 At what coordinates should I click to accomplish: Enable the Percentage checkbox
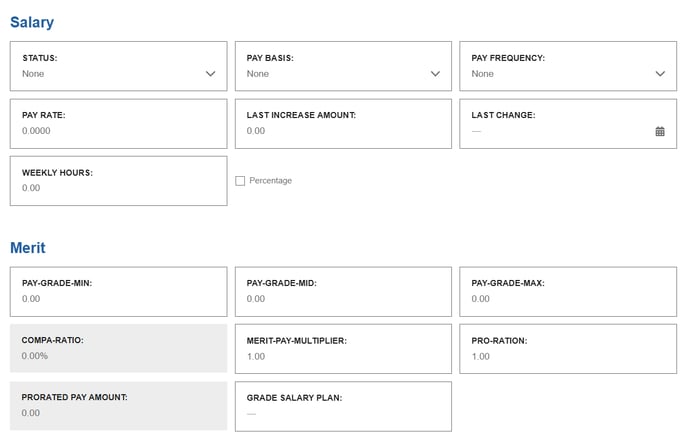pyautogui.click(x=240, y=181)
